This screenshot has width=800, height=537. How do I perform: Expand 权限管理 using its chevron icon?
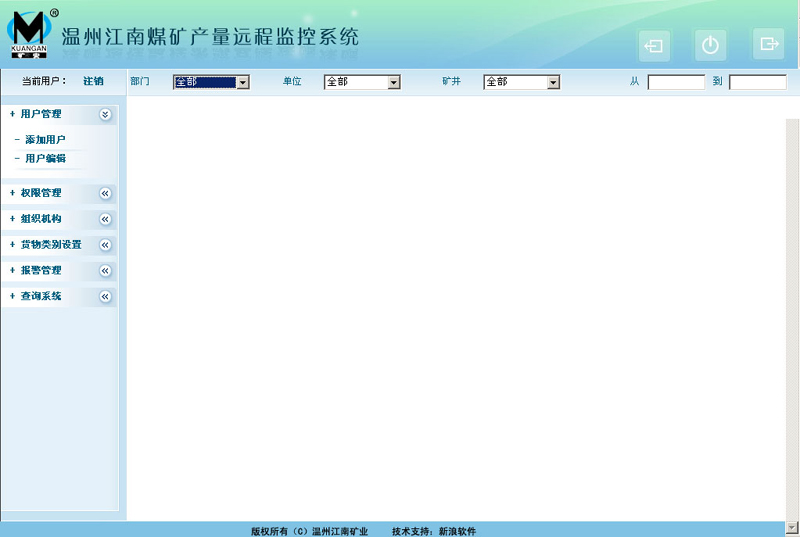click(x=105, y=193)
